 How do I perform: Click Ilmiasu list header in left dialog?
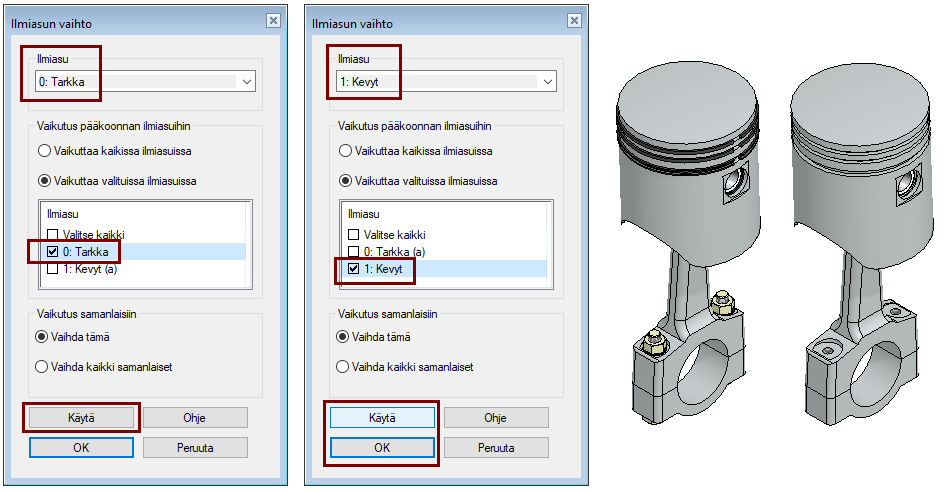(x=63, y=214)
